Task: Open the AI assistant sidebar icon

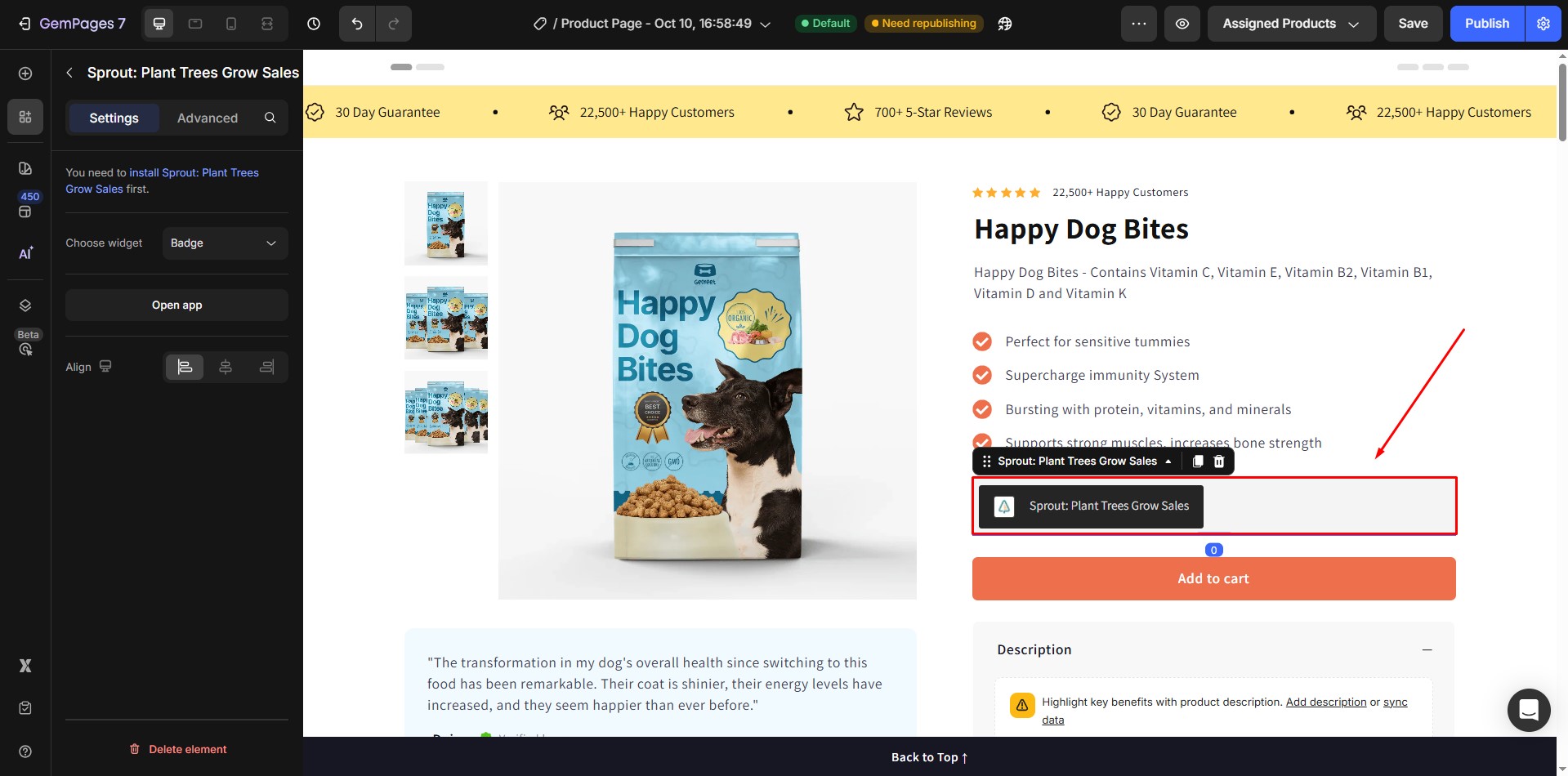Action: 25,253
